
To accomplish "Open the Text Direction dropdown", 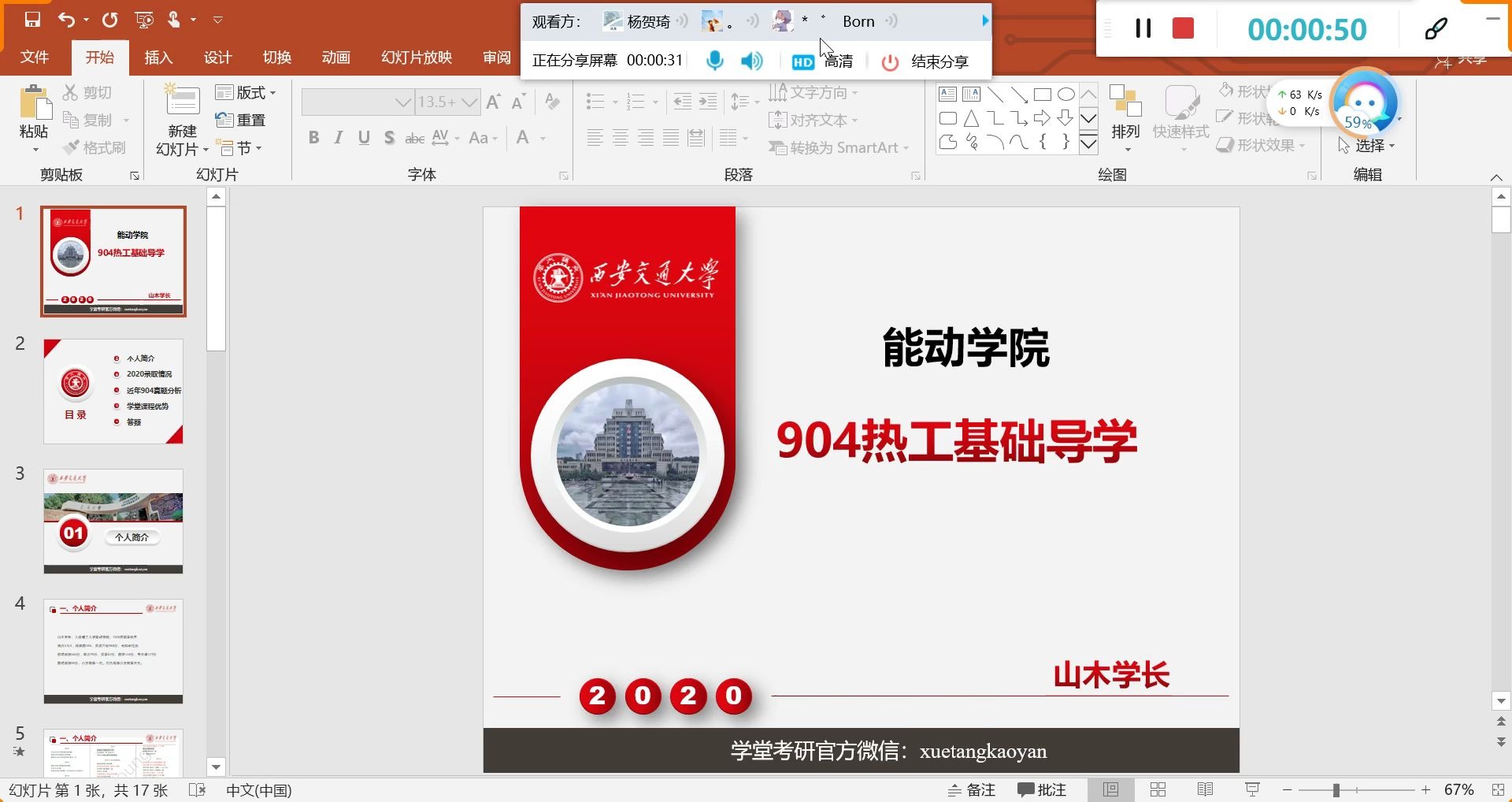I will tap(813, 92).
